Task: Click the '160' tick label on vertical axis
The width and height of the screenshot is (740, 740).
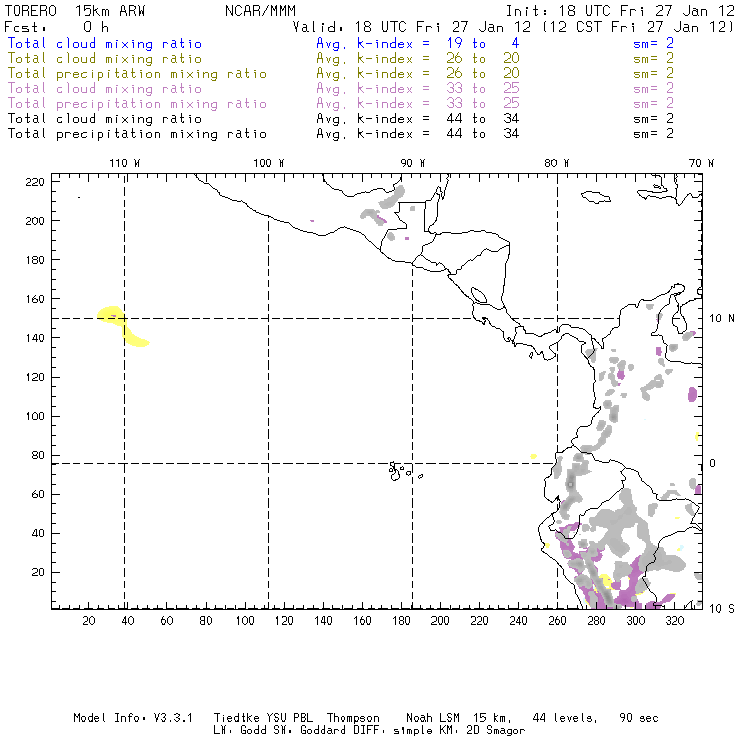Action: (35, 299)
